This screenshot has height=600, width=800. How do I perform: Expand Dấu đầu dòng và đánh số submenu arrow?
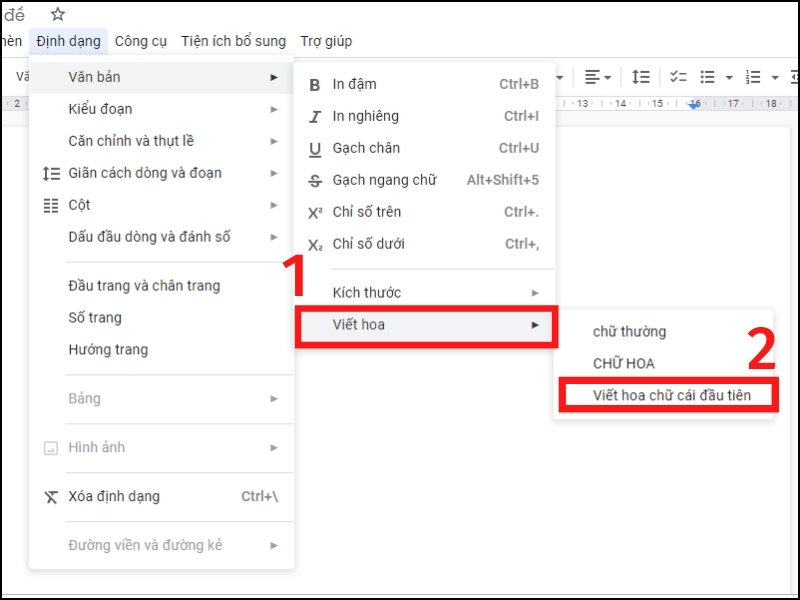point(274,237)
